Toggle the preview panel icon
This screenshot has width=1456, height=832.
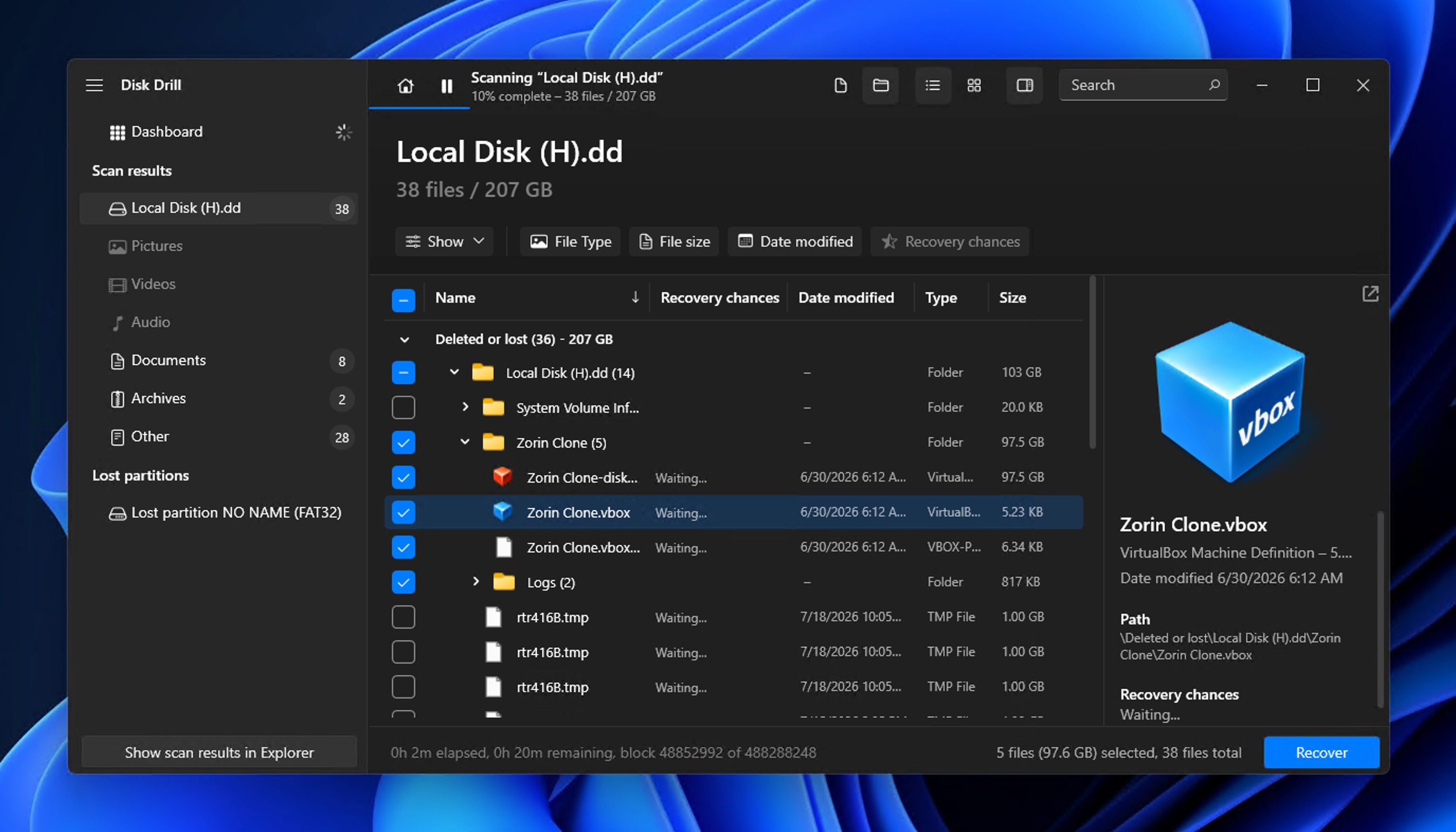[x=1024, y=85]
